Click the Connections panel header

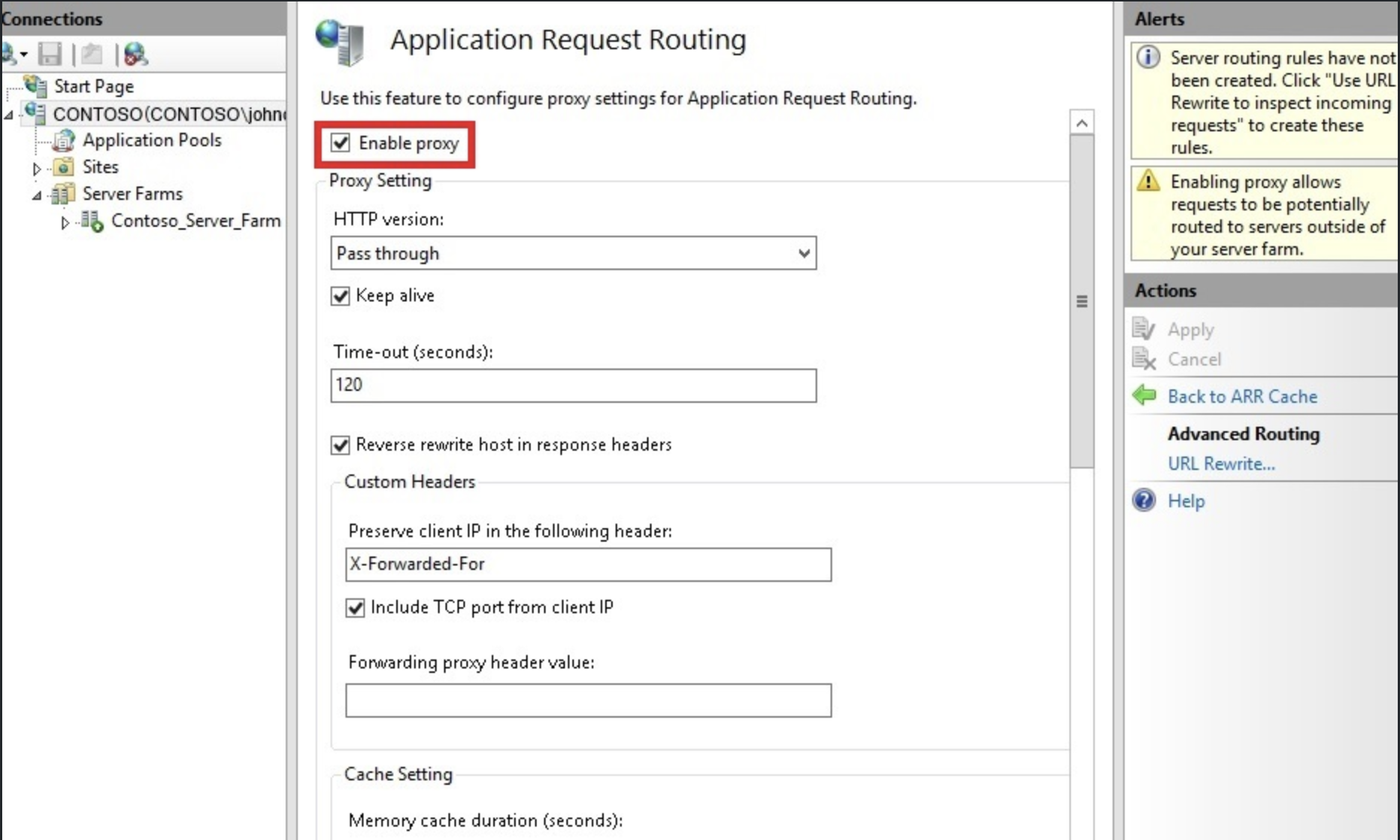(143, 19)
